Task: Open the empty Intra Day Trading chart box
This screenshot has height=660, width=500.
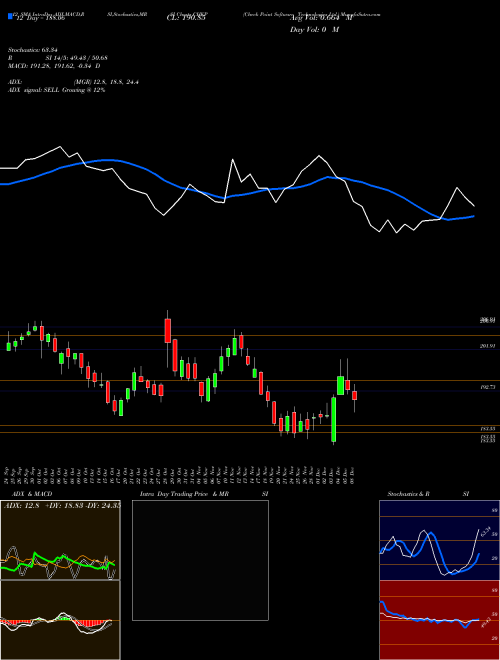Action: pyautogui.click(x=200, y=560)
